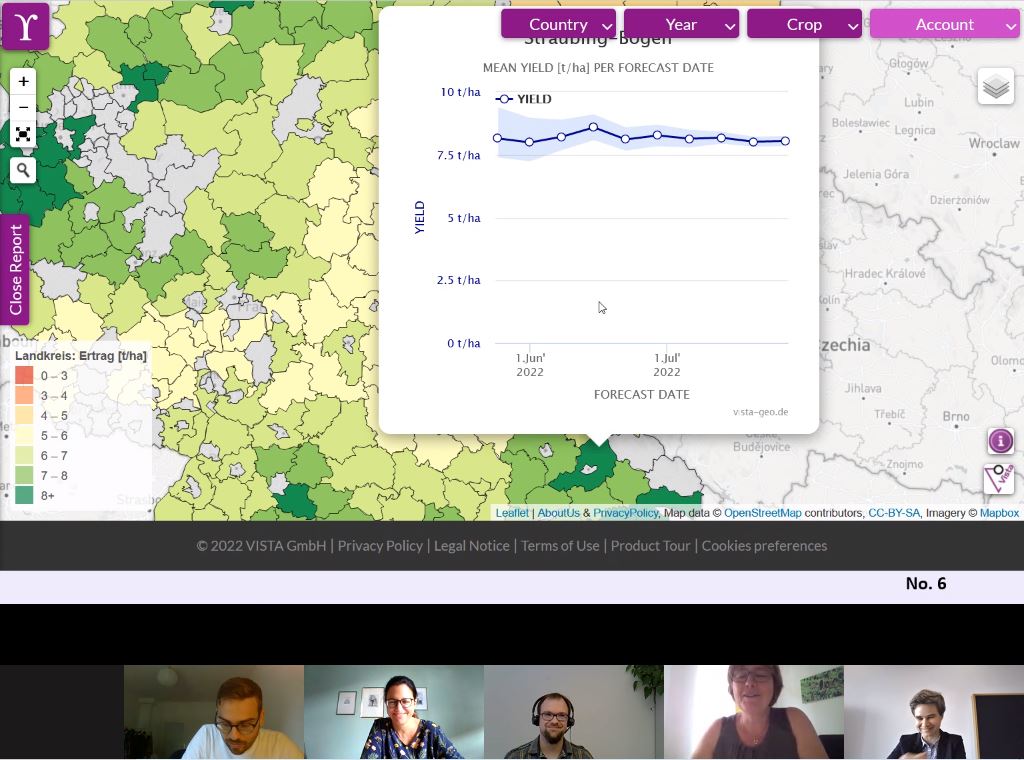Open the Leaflet attribution link
The image size is (1024, 760).
click(512, 513)
